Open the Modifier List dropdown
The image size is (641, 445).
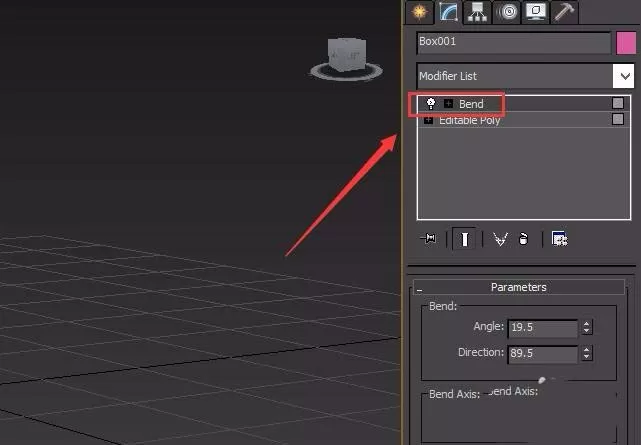coord(623,76)
